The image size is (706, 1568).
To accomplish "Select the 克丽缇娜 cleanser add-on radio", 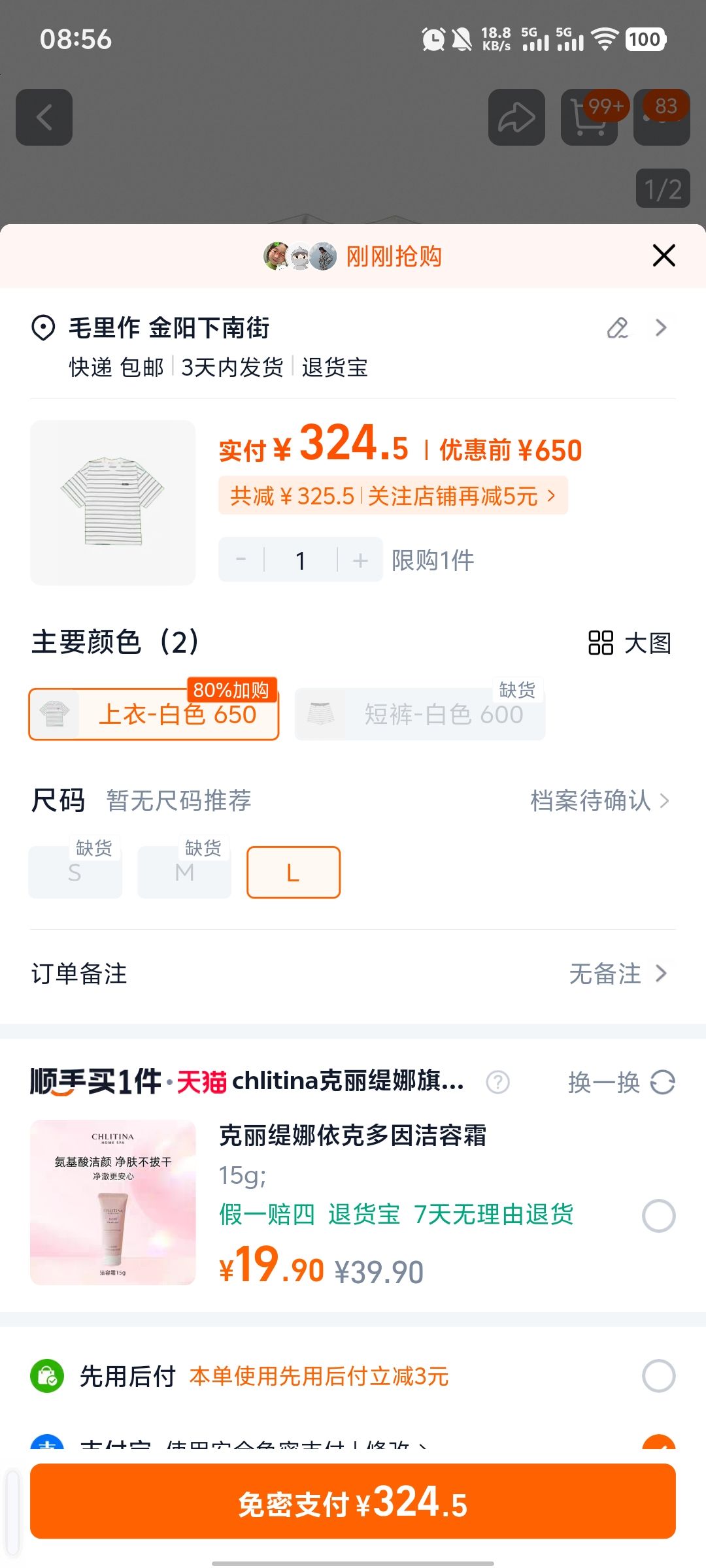I will (x=658, y=1216).
